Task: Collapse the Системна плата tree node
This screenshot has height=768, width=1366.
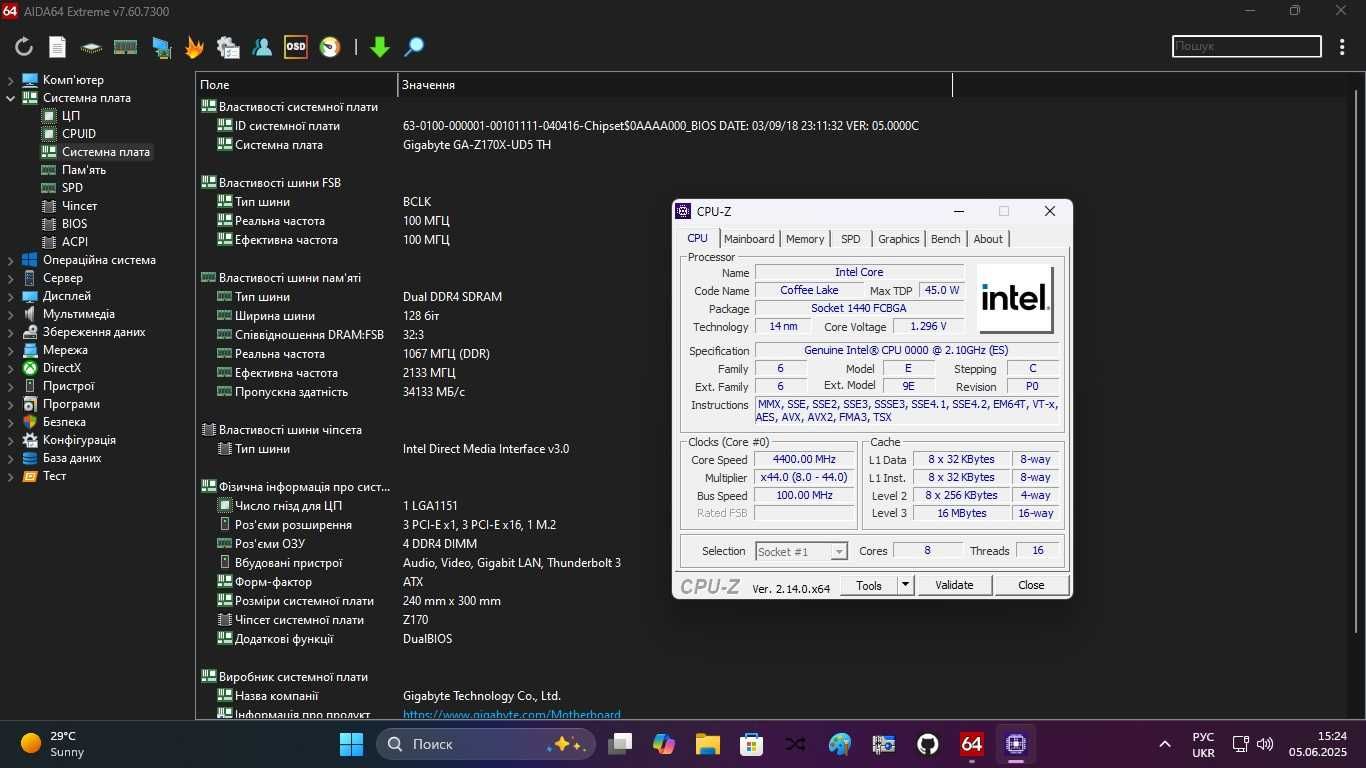Action: pos(10,98)
